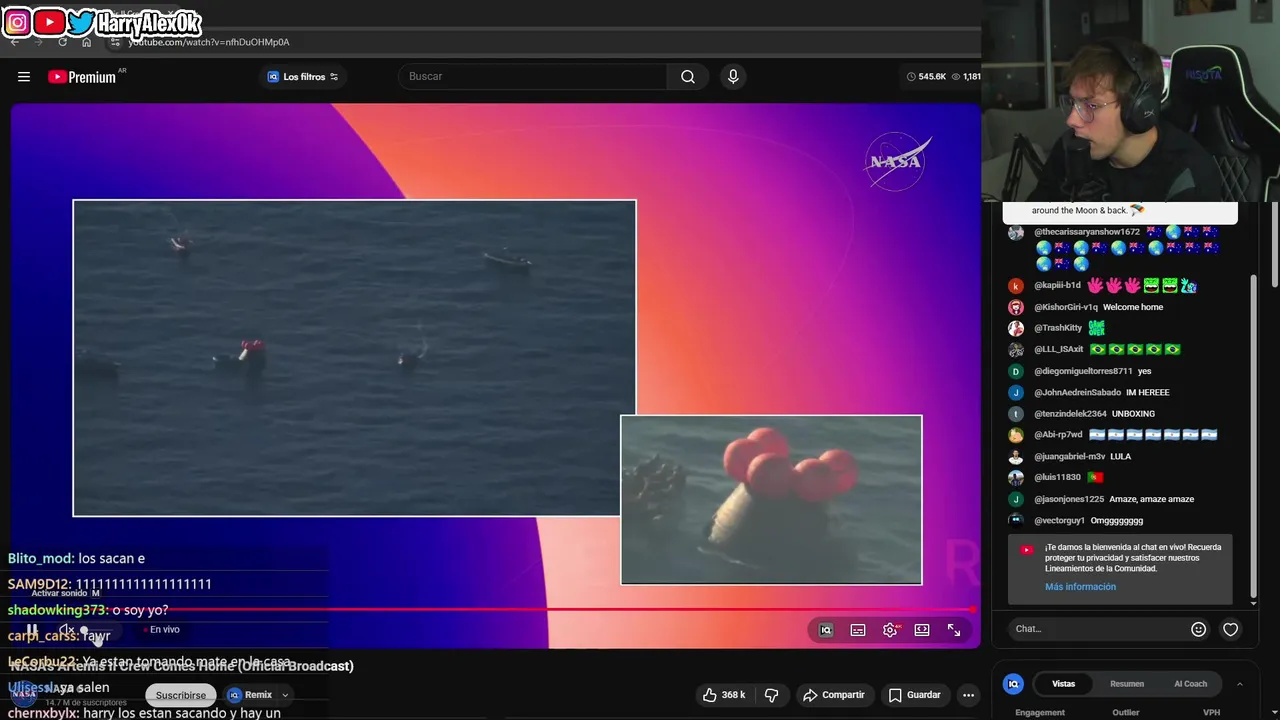Image resolution: width=1280 pixels, height=720 pixels.
Task: Click @tenzindelek2364 chat username
Action: click(x=1070, y=414)
